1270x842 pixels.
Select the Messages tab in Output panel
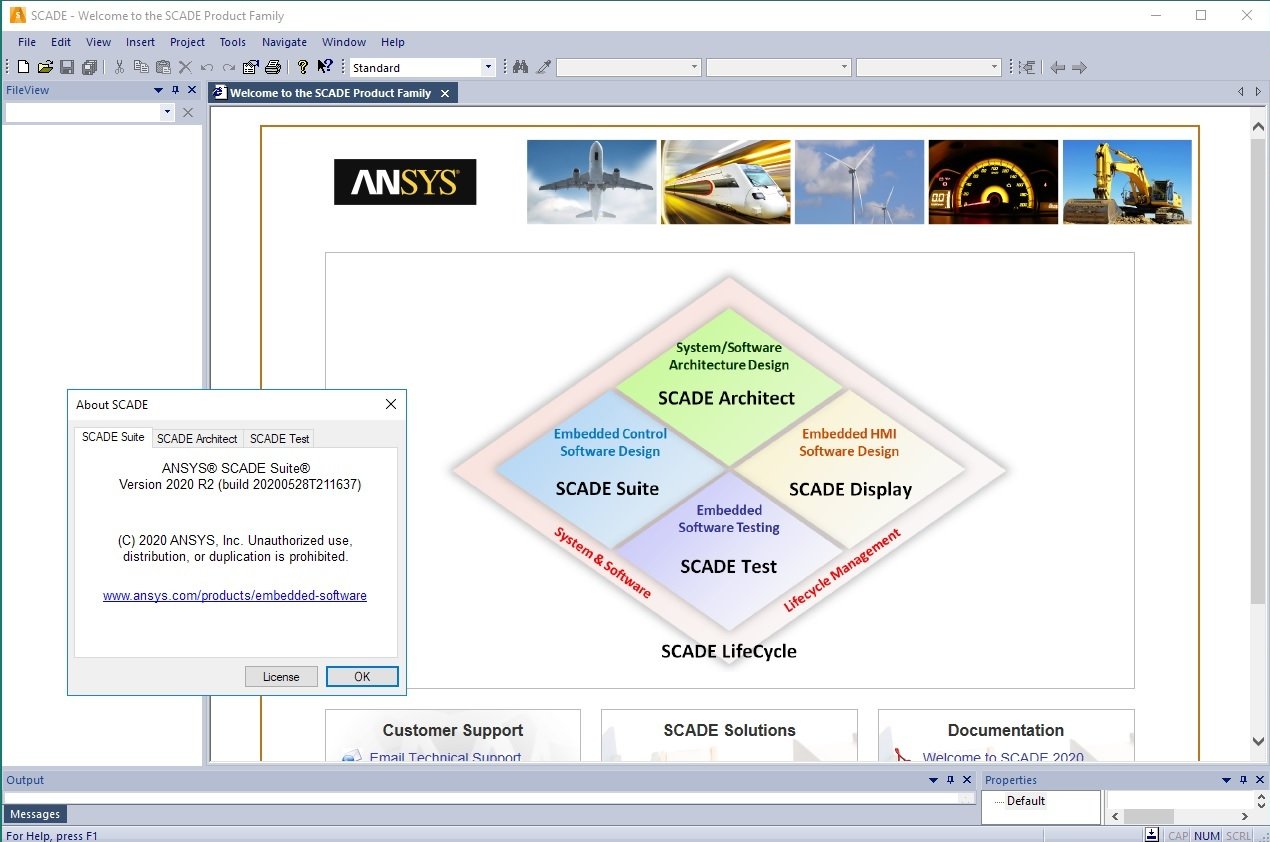35,814
